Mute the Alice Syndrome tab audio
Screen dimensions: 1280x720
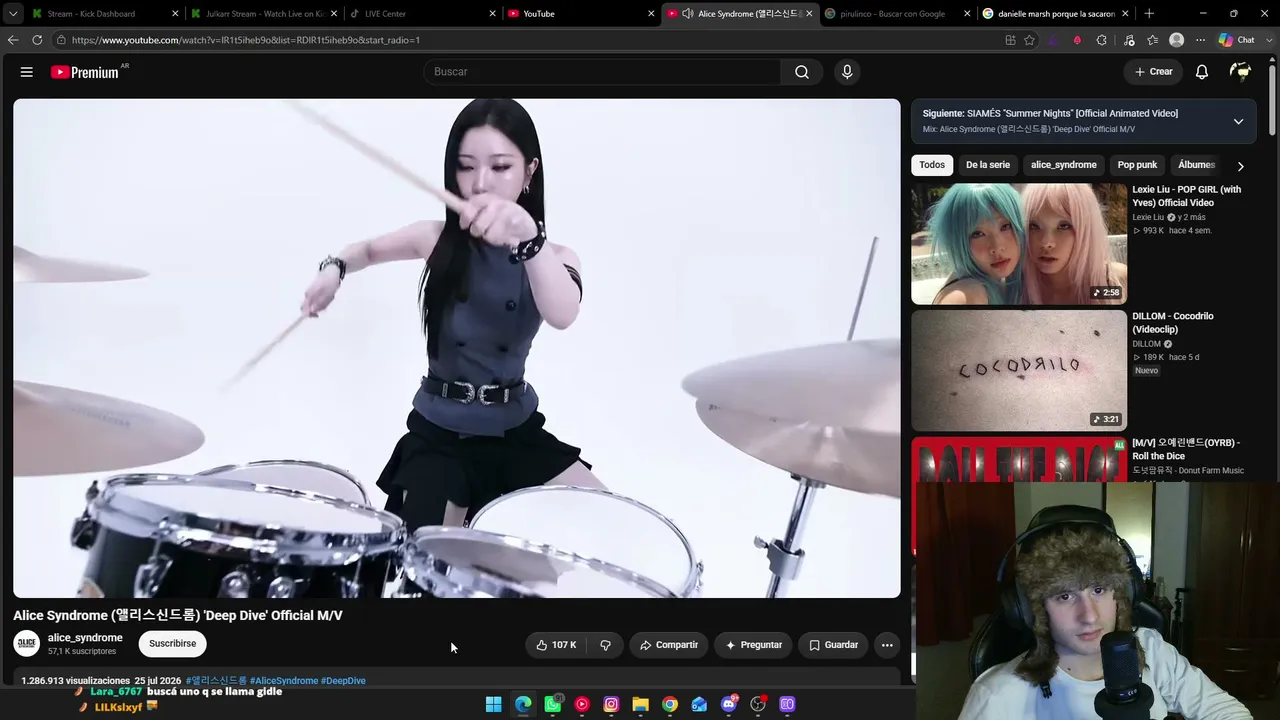[x=688, y=14]
